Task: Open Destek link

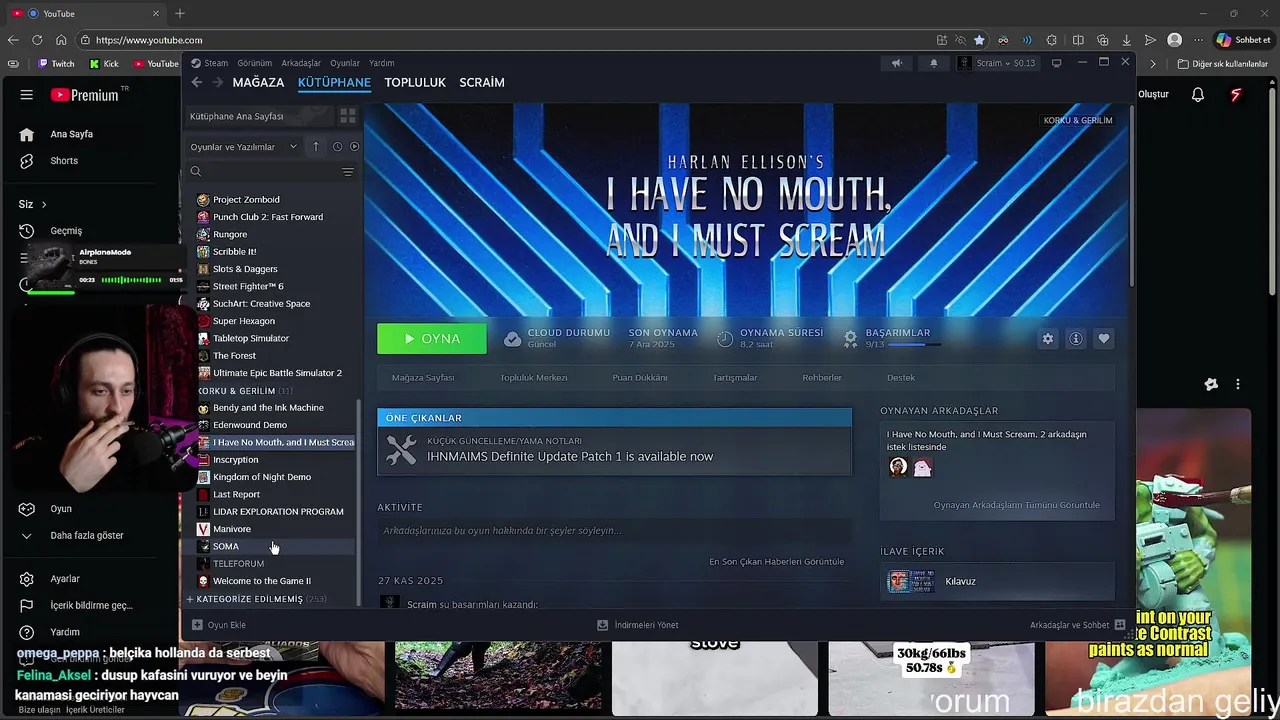Action: pyautogui.click(x=901, y=378)
